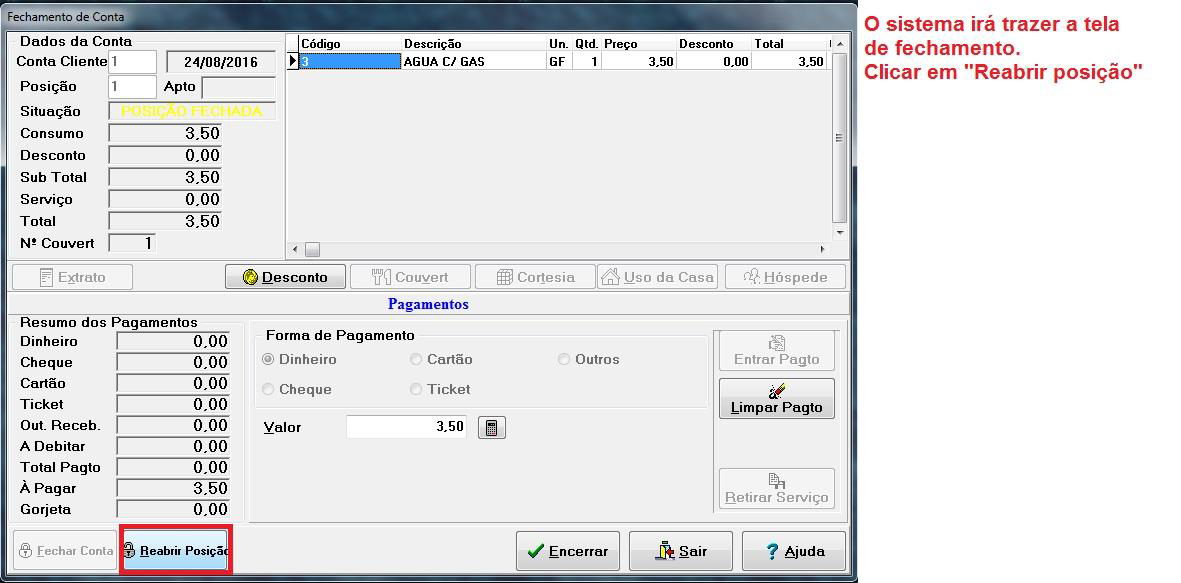Click the Total column header in grid
Viewport: 1181px width, 583px height.
click(789, 44)
